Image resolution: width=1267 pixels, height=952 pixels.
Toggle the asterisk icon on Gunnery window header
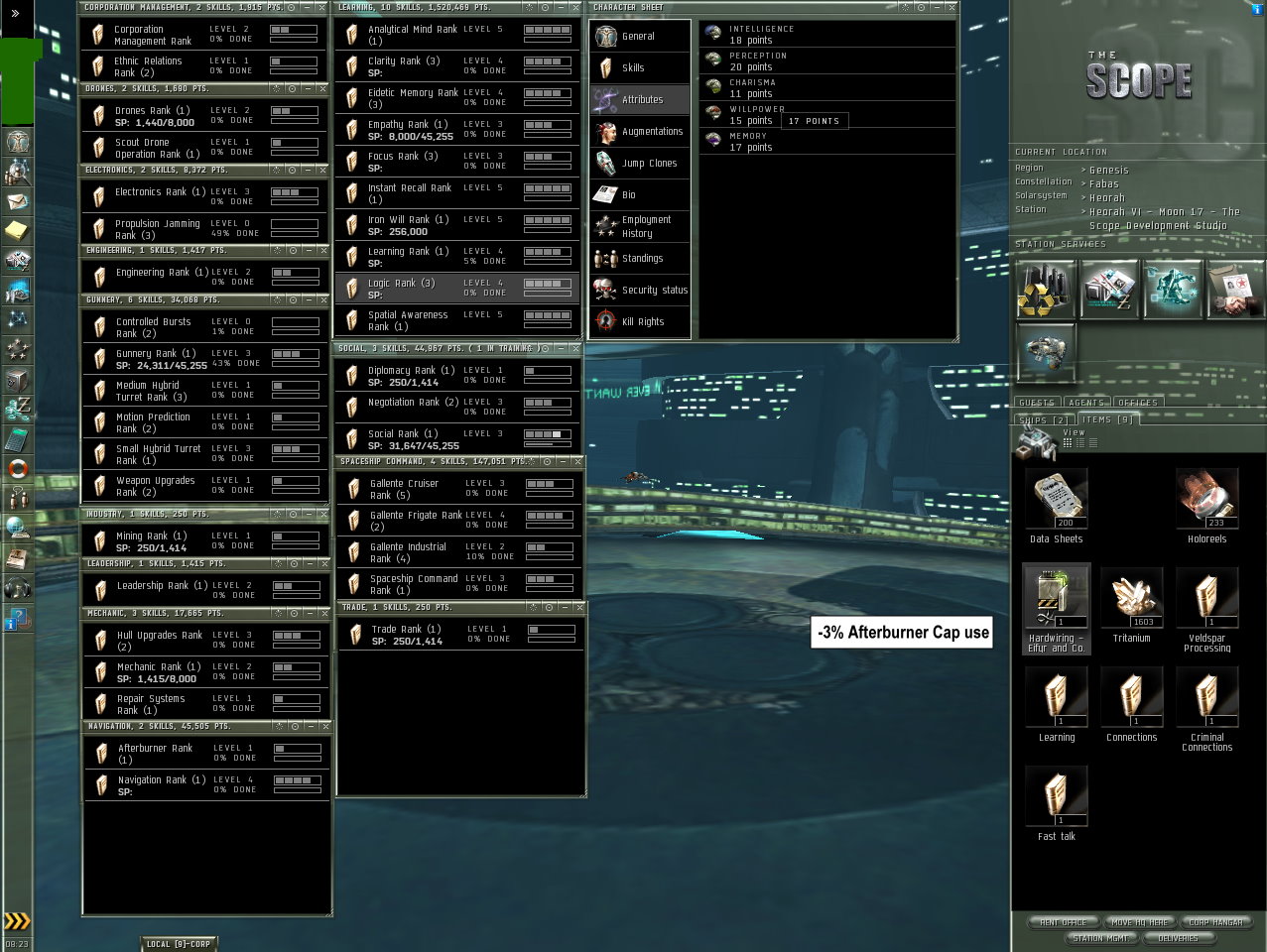click(277, 298)
